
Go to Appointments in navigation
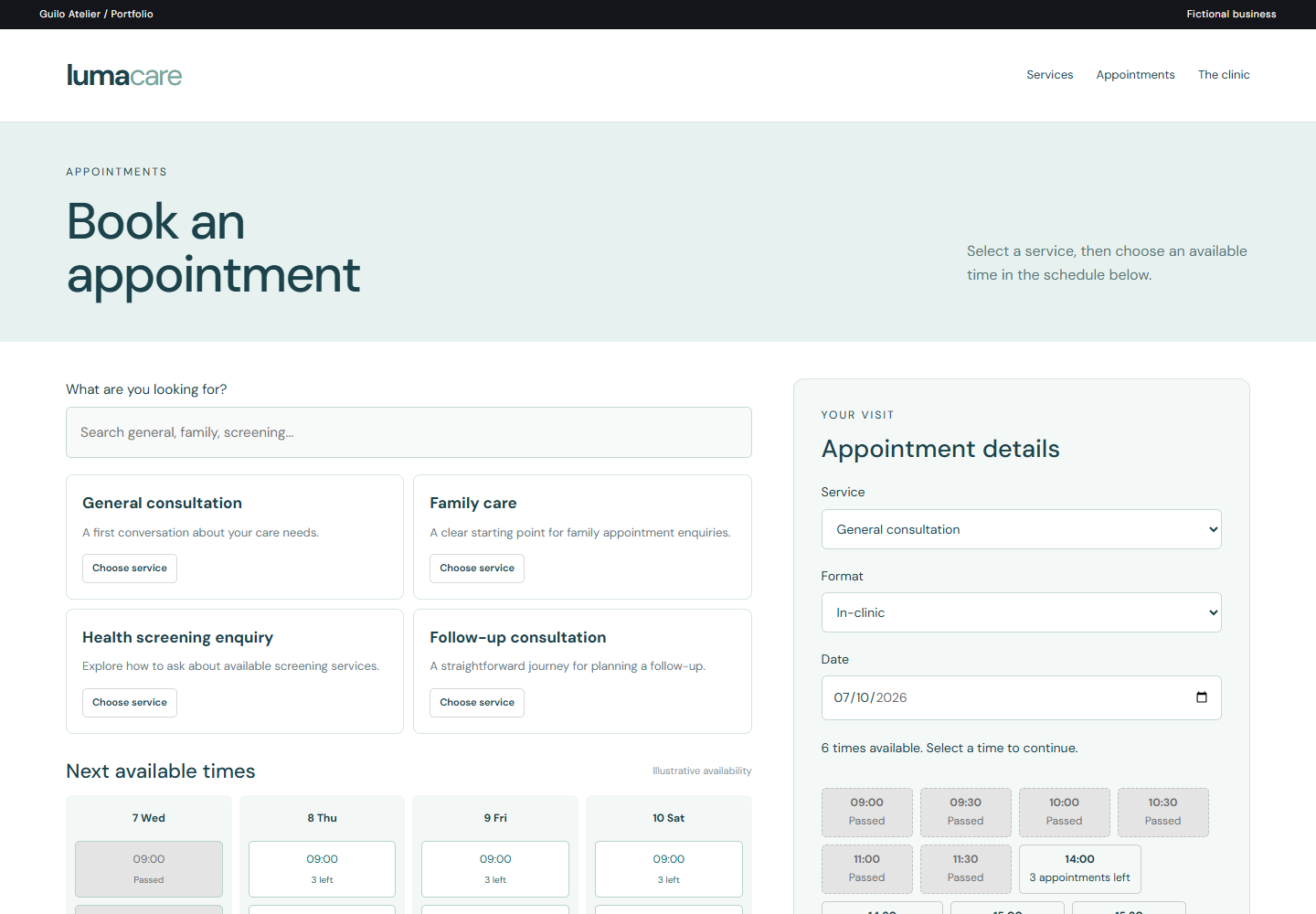[x=1135, y=75]
